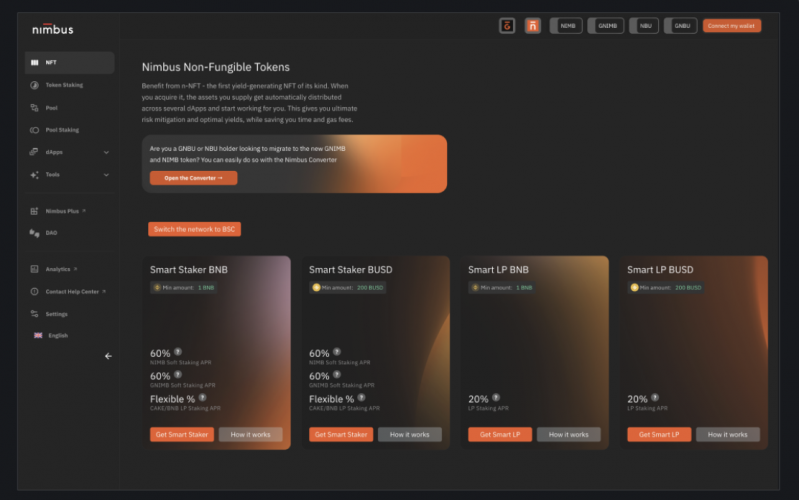The width and height of the screenshot is (799, 500).
Task: Expand the dApps submenu chevron
Action: (x=106, y=152)
